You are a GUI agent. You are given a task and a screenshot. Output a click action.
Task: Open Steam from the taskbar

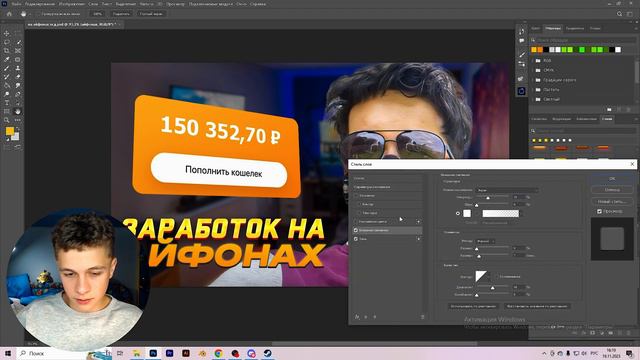tap(267, 353)
